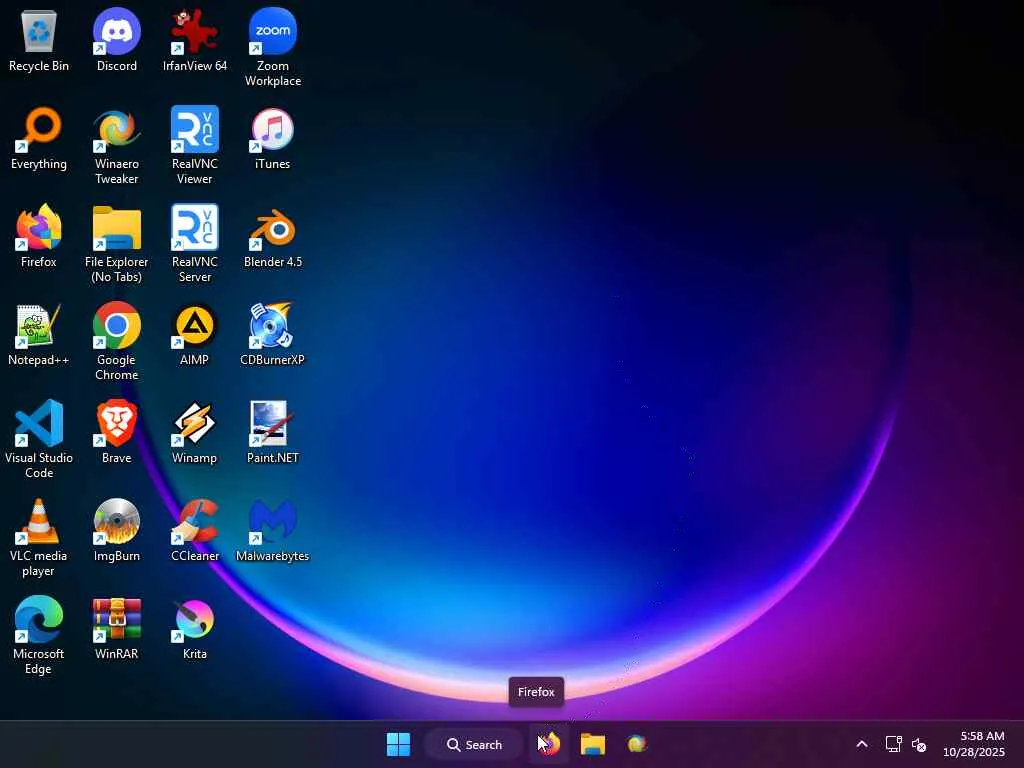This screenshot has width=1024, height=768.
Task: Select the Zoom Workplace desktop shortcut
Action: pos(273,48)
